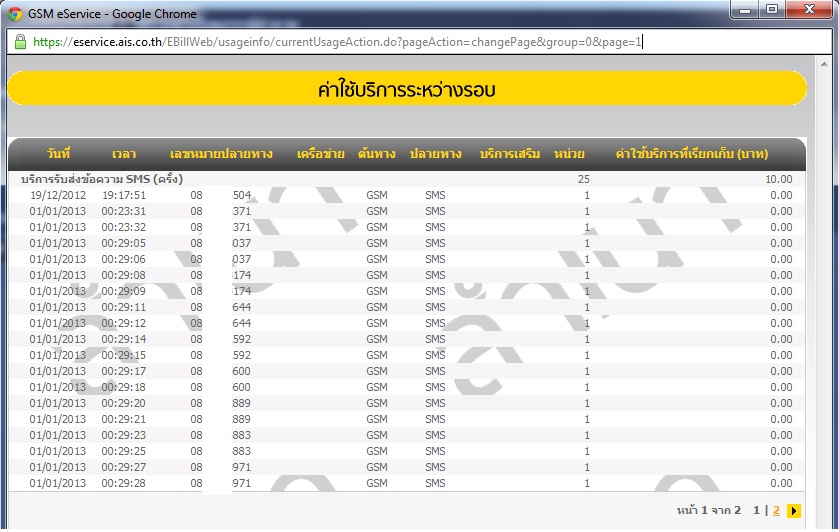Go to next page with yellow arrow button
Image resolution: width=839 pixels, height=532 pixels.
pyautogui.click(x=794, y=511)
